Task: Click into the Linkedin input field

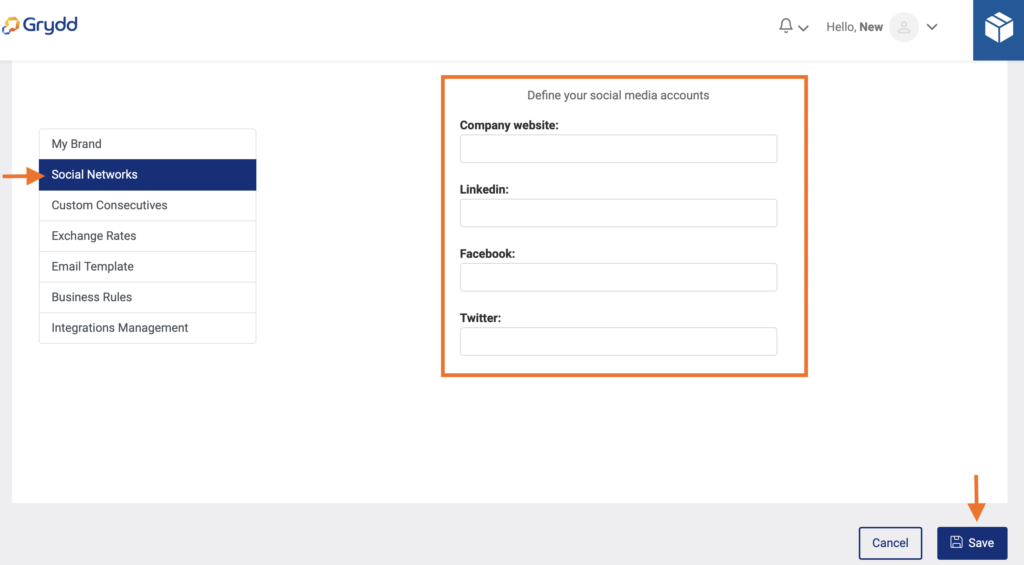Action: 618,213
